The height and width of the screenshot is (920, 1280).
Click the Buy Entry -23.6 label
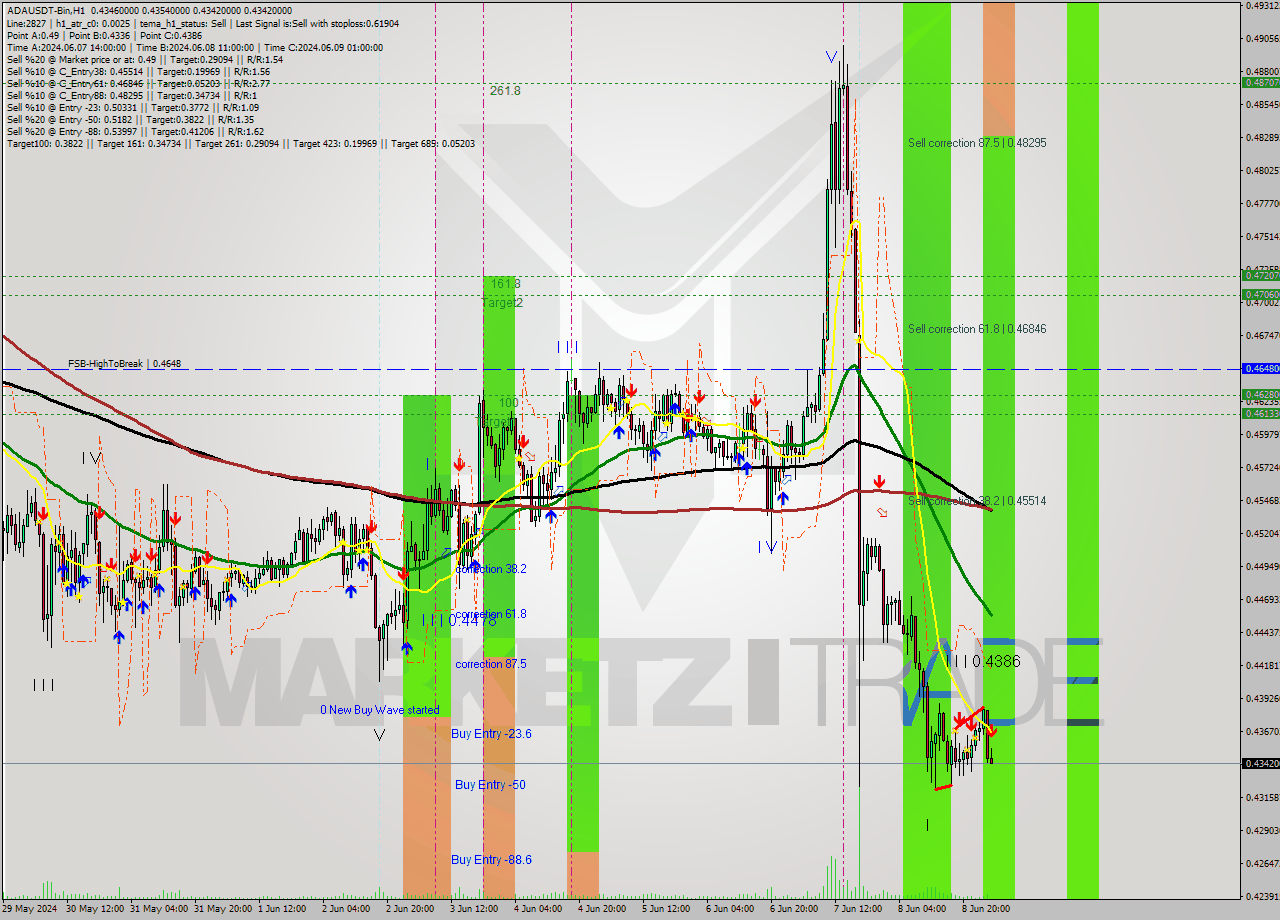[x=491, y=734]
